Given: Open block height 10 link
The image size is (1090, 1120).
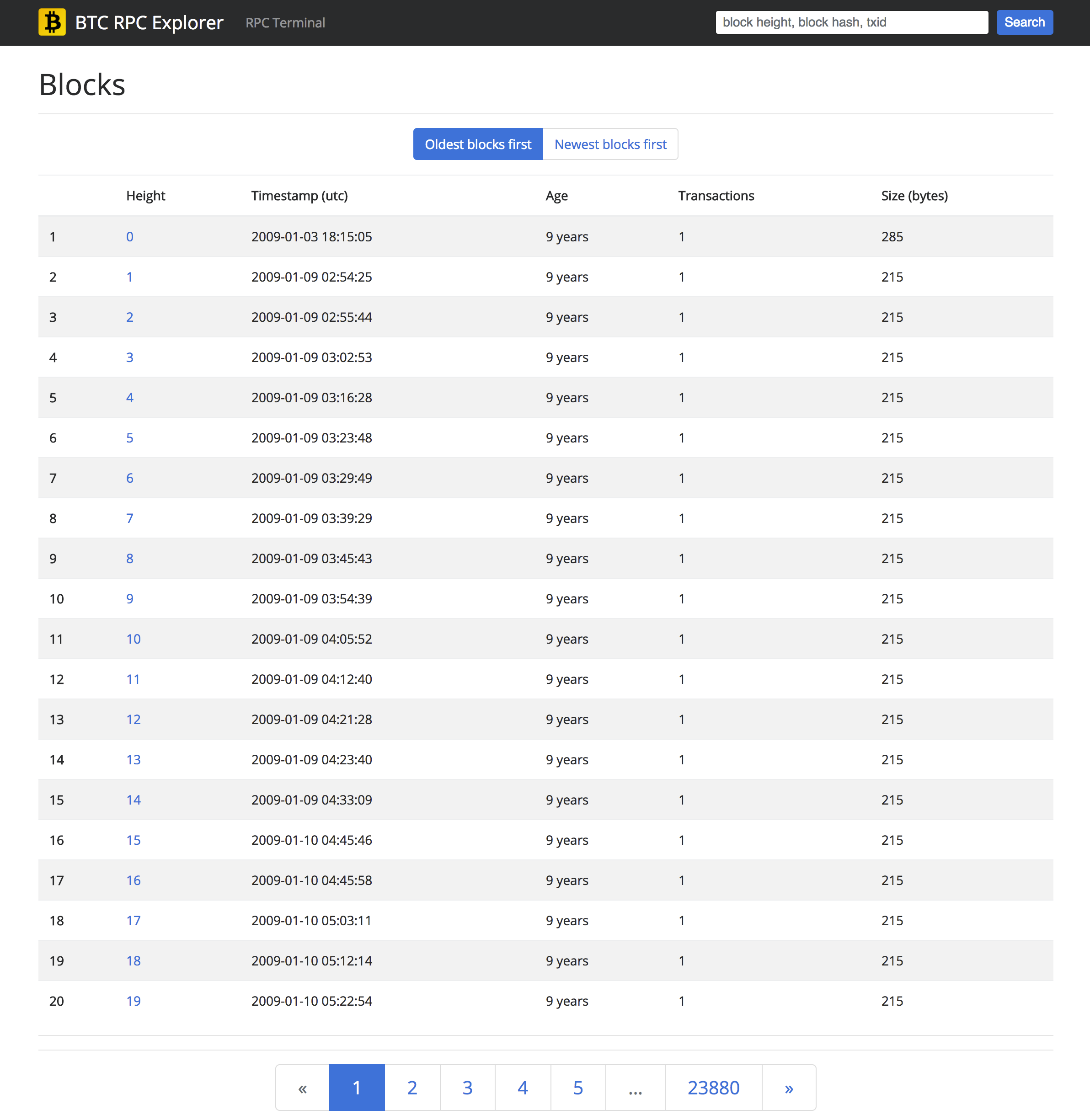Looking at the screenshot, I should 134,639.
